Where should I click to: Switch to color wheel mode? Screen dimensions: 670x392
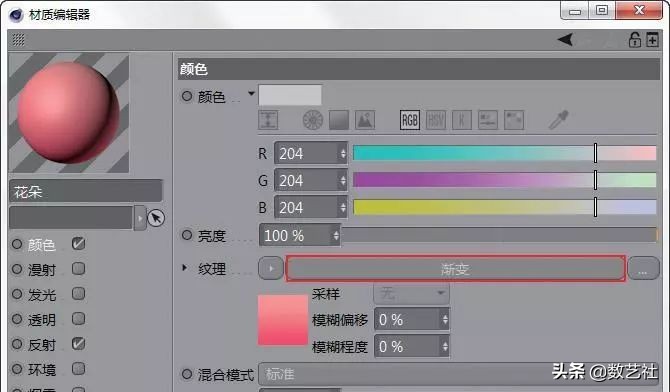(313, 120)
